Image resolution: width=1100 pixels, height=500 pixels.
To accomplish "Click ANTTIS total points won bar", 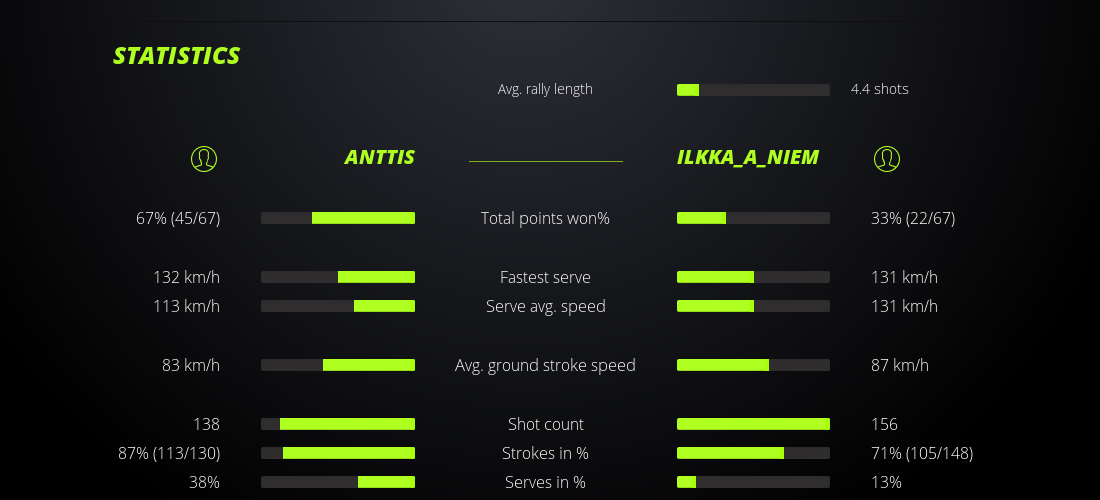I will tap(338, 218).
